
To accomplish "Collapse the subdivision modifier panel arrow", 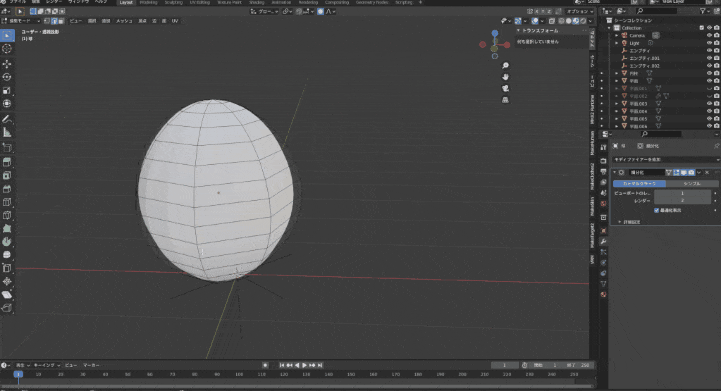I will pos(615,172).
